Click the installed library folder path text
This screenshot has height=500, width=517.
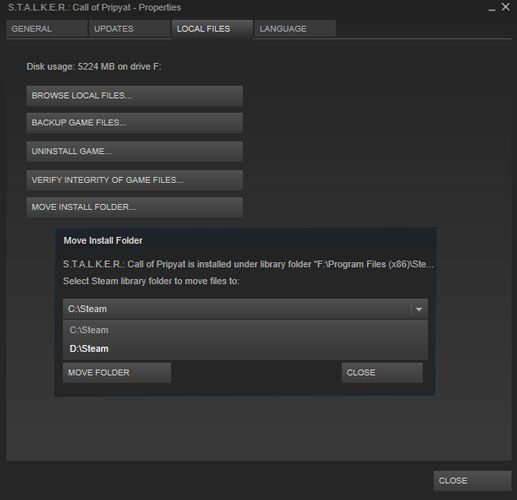248,264
